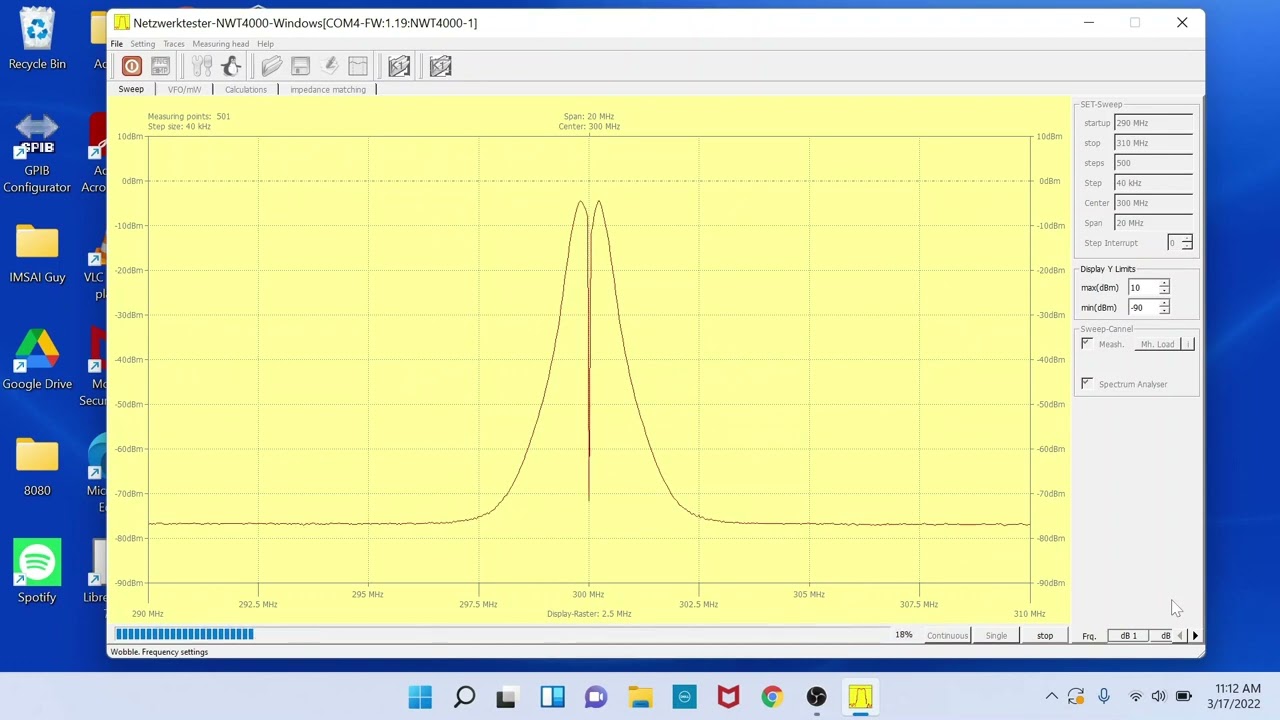
Task: Click the Mh. Load button
Action: (1158, 344)
